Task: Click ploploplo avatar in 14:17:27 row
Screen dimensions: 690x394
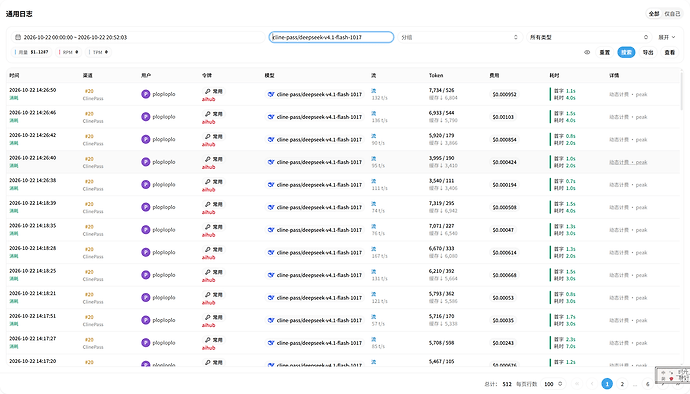Action: point(146,342)
